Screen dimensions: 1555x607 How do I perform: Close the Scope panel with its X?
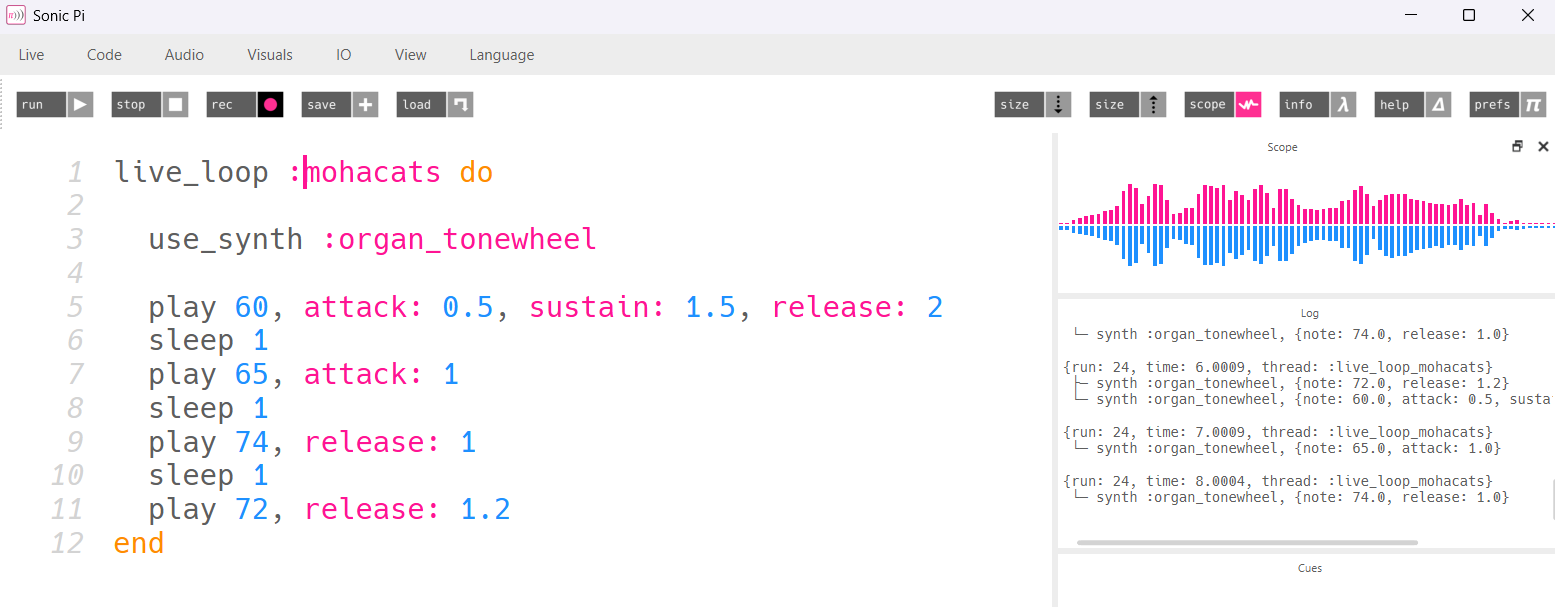(1542, 146)
